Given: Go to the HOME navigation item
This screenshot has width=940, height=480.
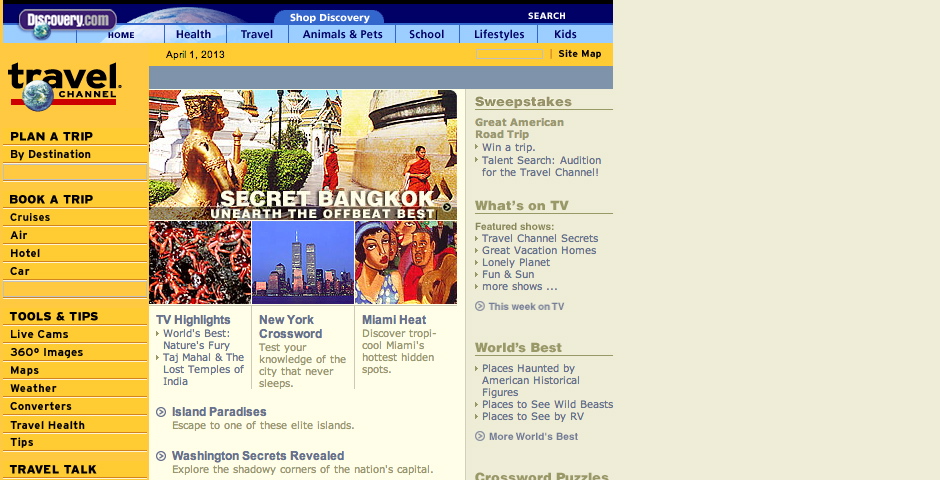Looking at the screenshot, I should (x=121, y=35).
